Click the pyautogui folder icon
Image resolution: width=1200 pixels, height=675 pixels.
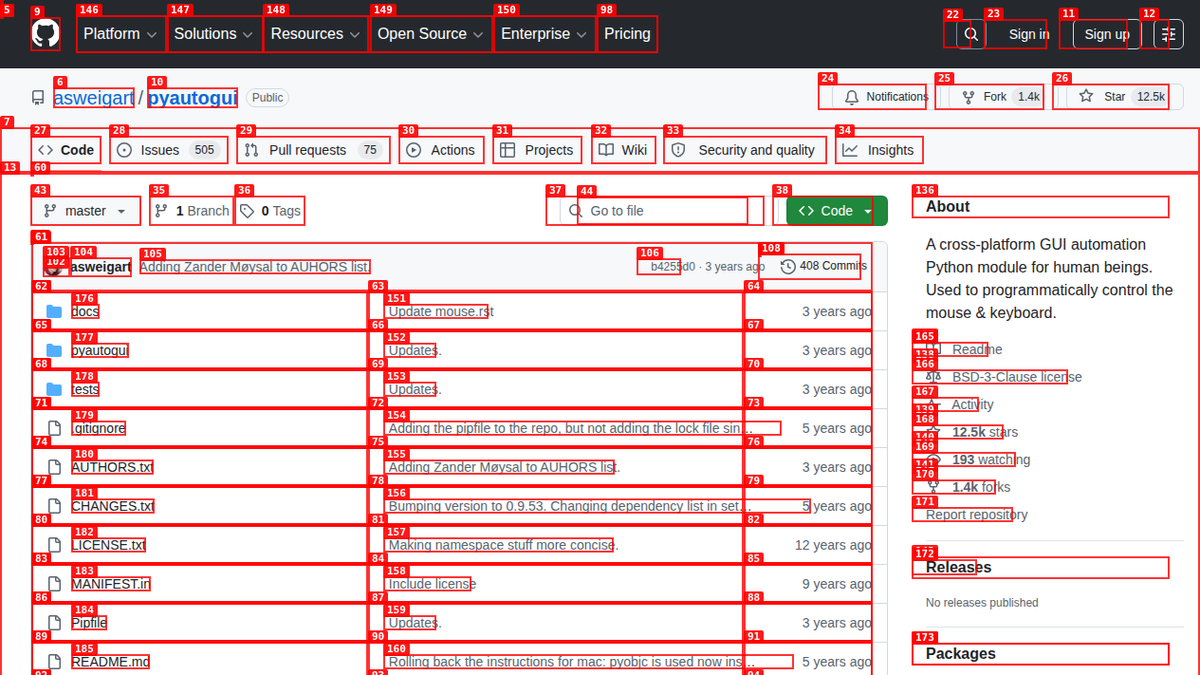[x=54, y=351]
